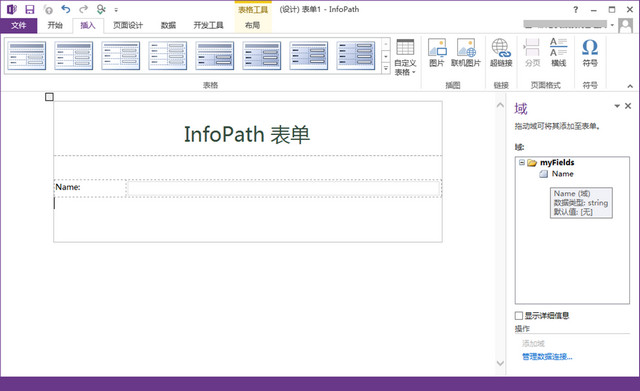Click the Save icon in quick access toolbar
This screenshot has width=640, height=391.
tap(30, 9)
